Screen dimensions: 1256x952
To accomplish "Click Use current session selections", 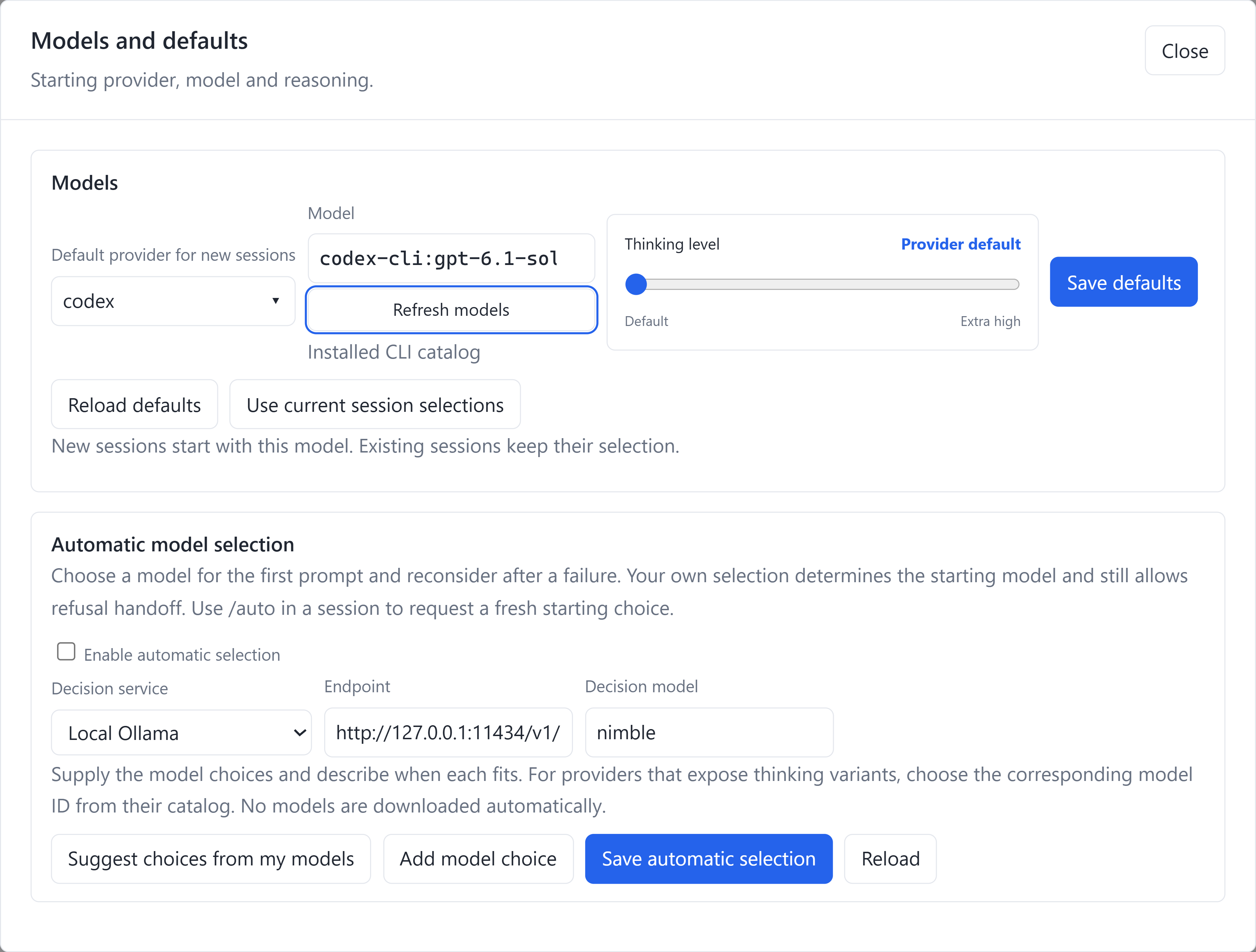I will point(375,405).
